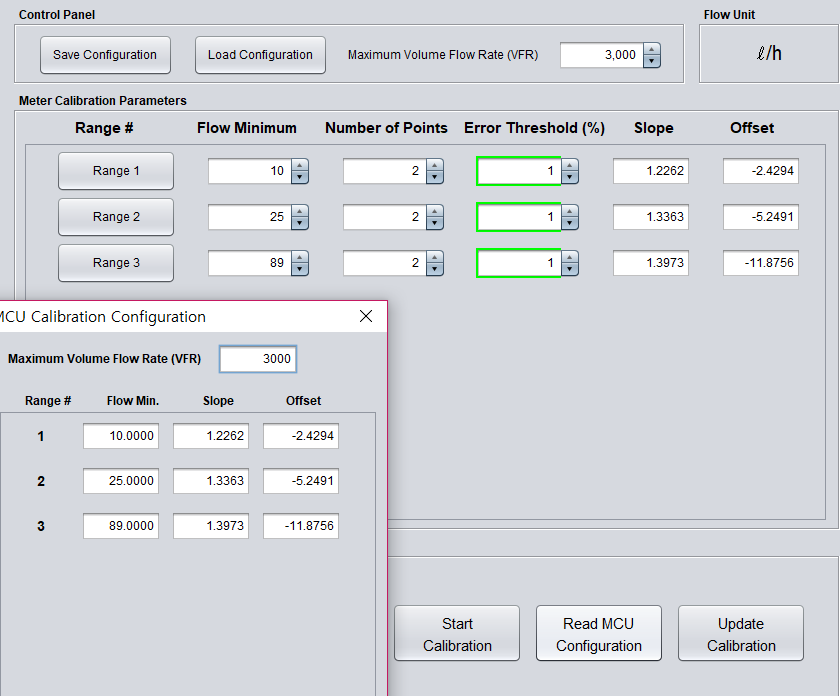The height and width of the screenshot is (696, 840).
Task: Click Range 2 Error Threshold green field
Action: [x=519, y=217]
